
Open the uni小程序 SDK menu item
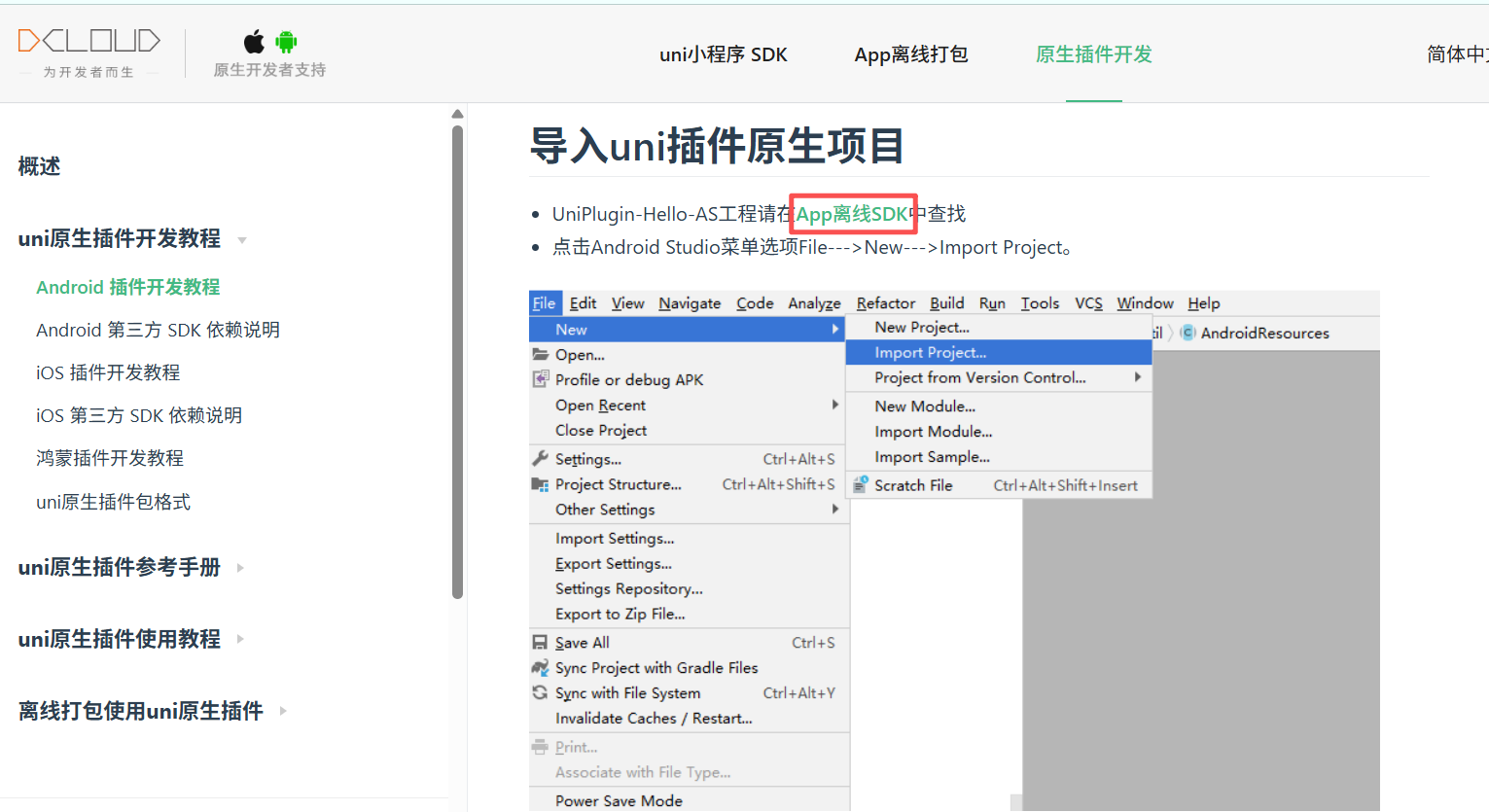pos(724,54)
